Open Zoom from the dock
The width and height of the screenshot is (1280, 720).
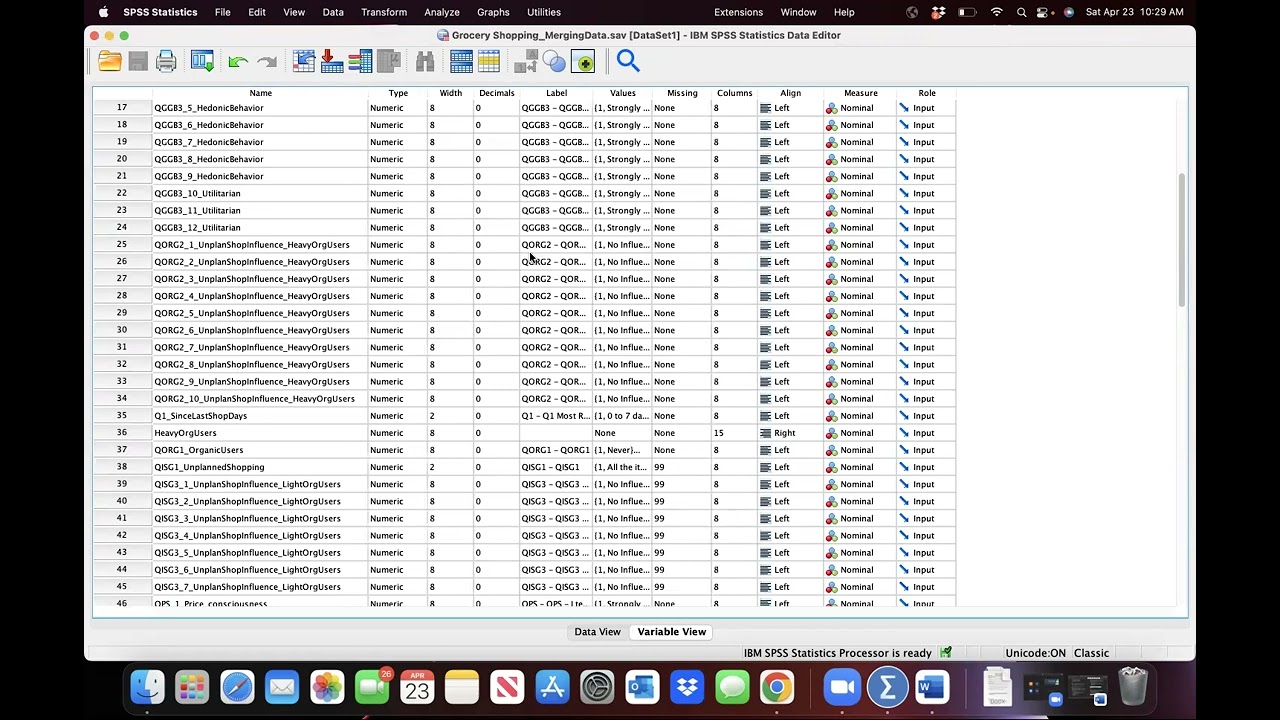pos(842,687)
